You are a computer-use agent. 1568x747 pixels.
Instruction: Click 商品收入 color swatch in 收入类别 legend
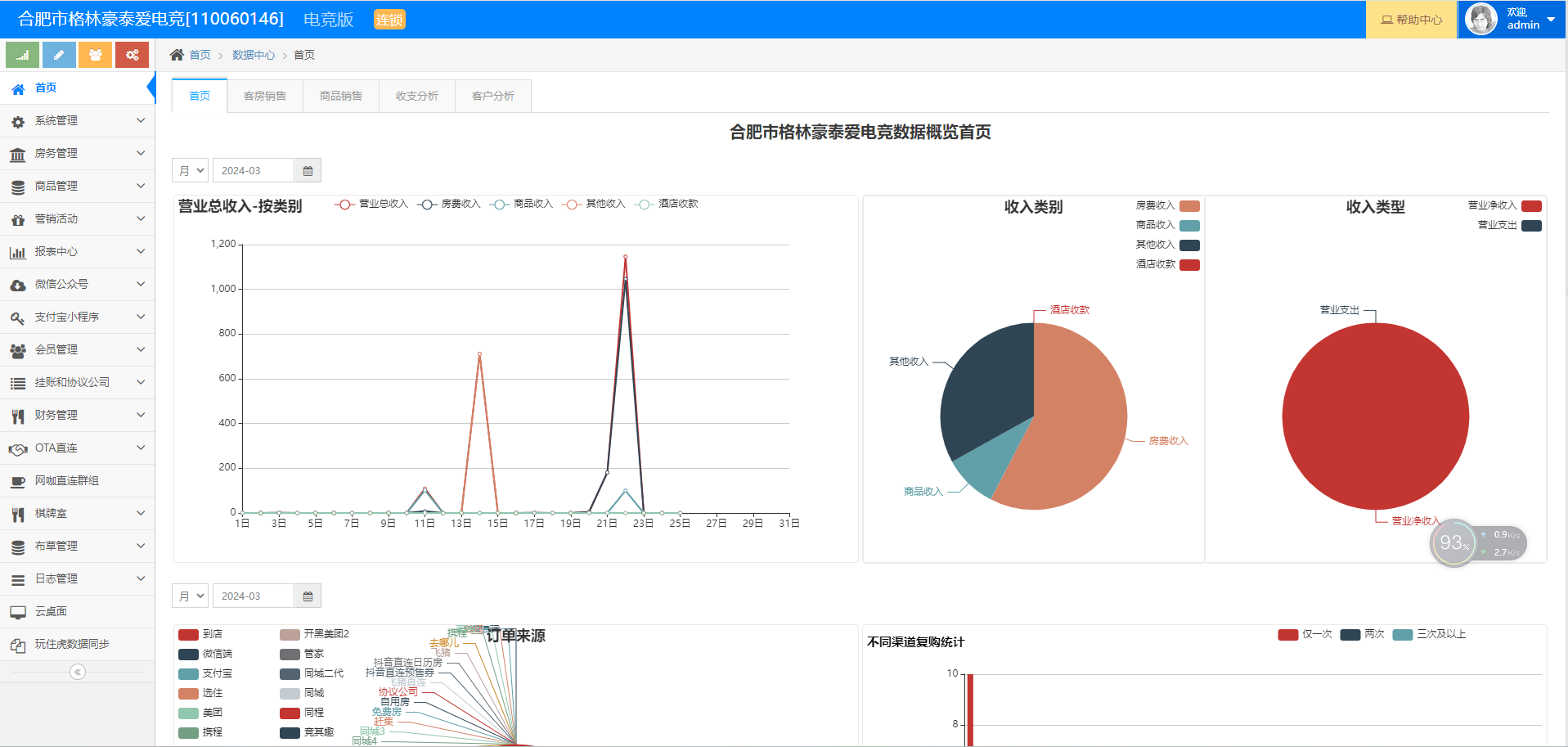pyautogui.click(x=1190, y=226)
